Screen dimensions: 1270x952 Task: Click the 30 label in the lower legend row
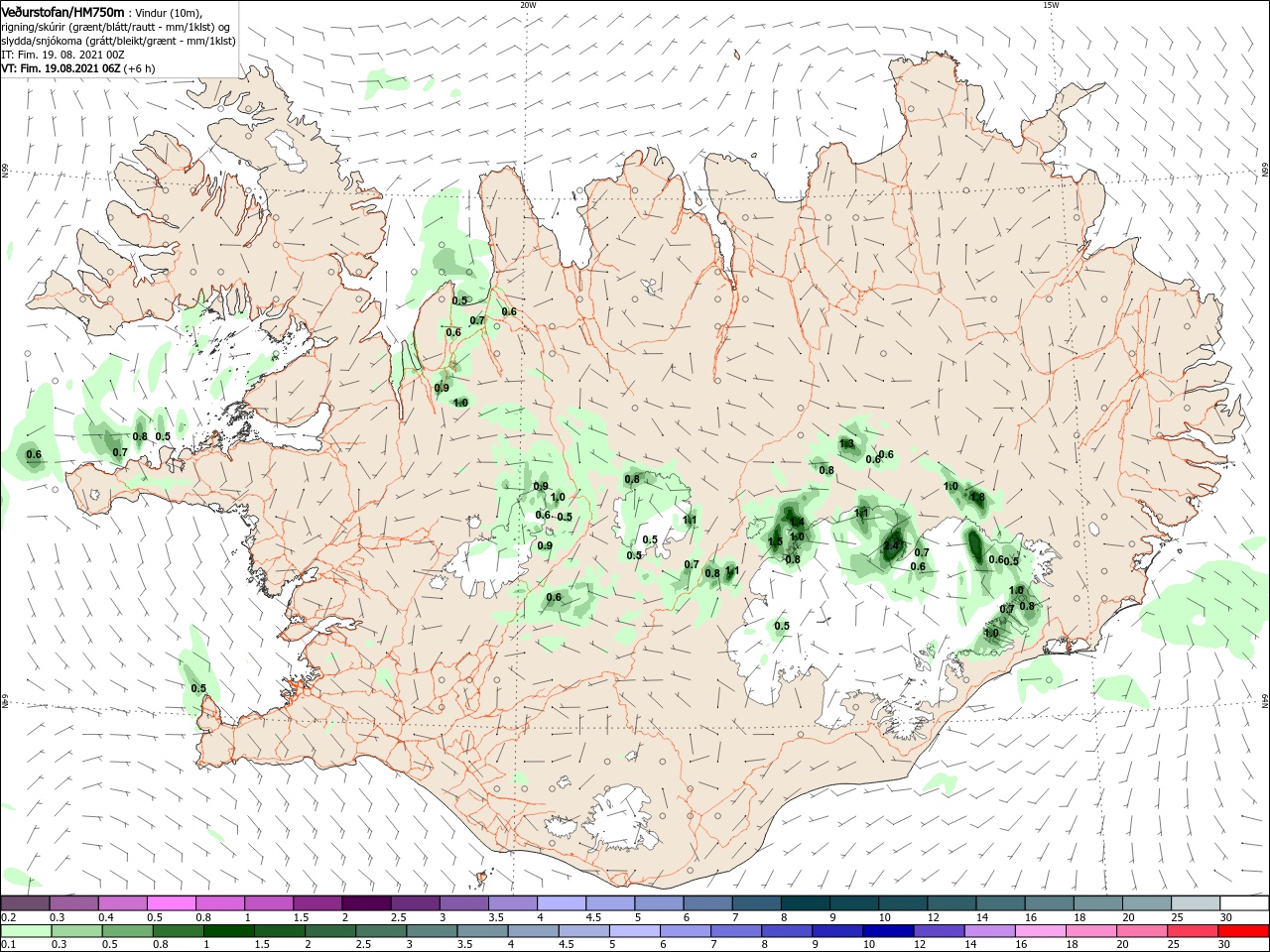(x=1224, y=944)
